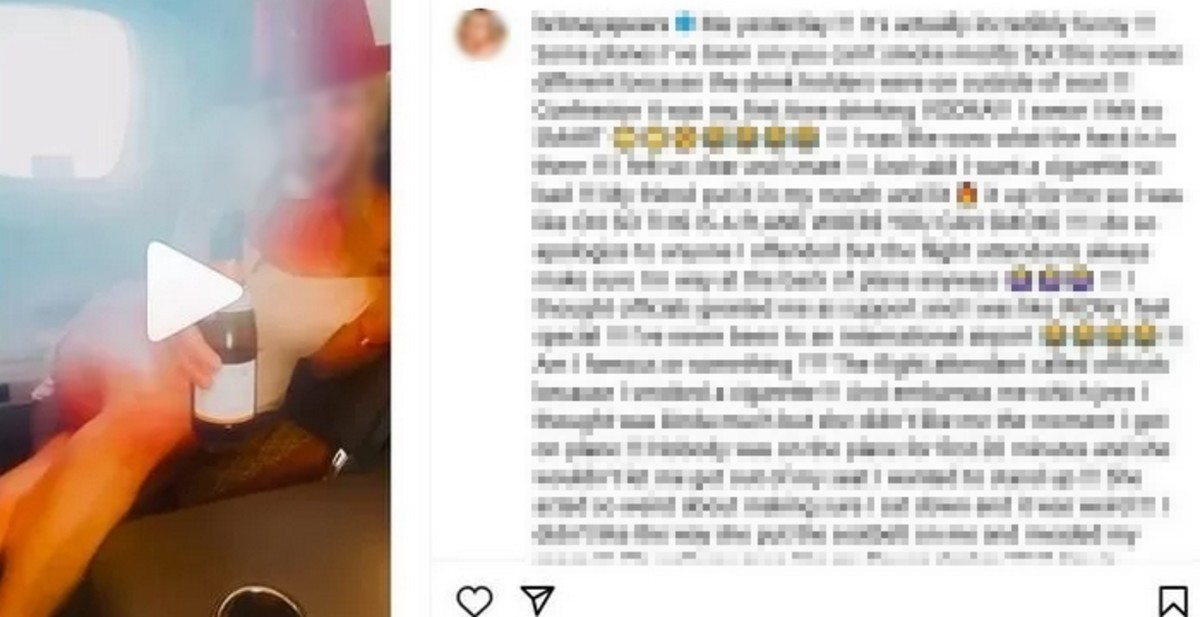This screenshot has height=617, width=1200.
Task: Click the airplane window in the video
Action: click(64, 95)
